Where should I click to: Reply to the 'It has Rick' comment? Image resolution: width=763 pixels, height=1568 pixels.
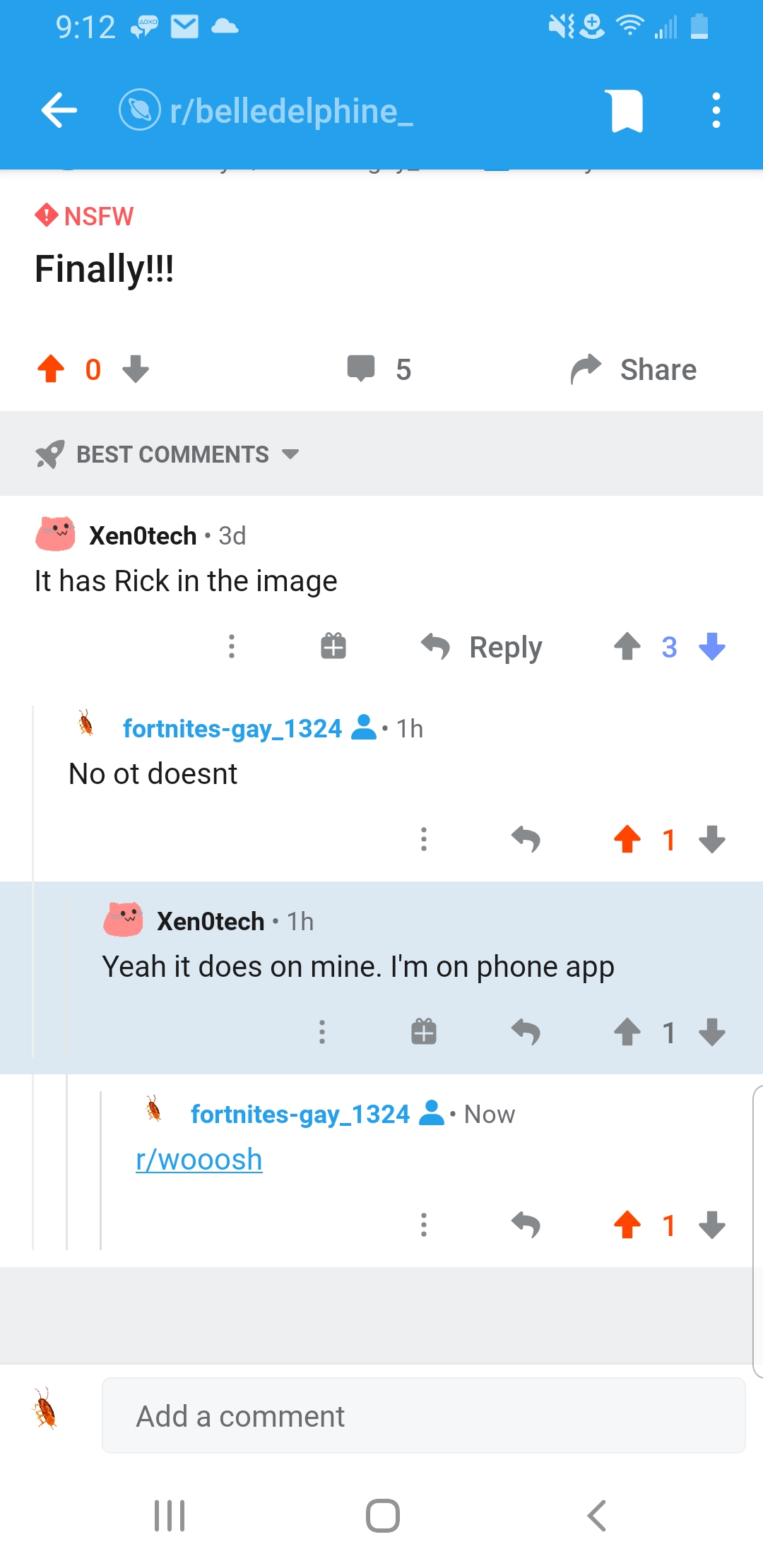(x=482, y=646)
